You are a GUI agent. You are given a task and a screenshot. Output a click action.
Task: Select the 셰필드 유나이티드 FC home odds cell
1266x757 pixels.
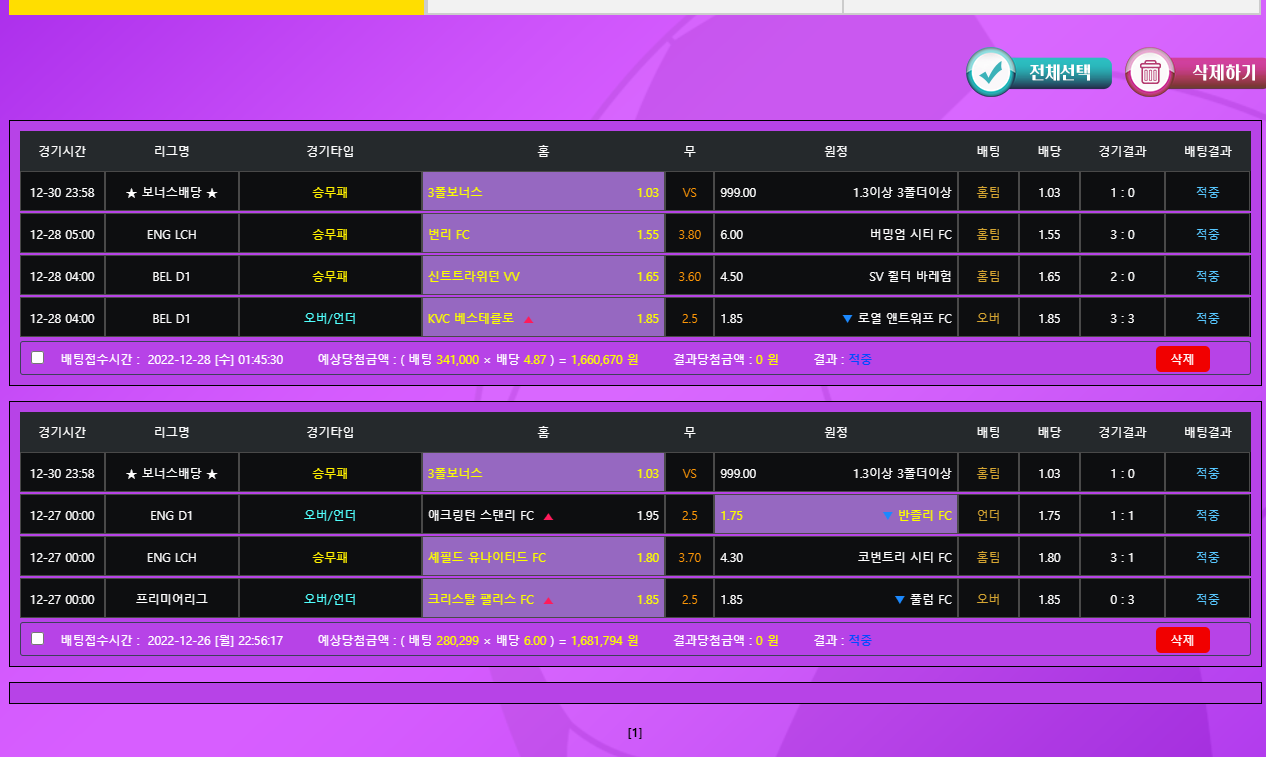(543, 558)
